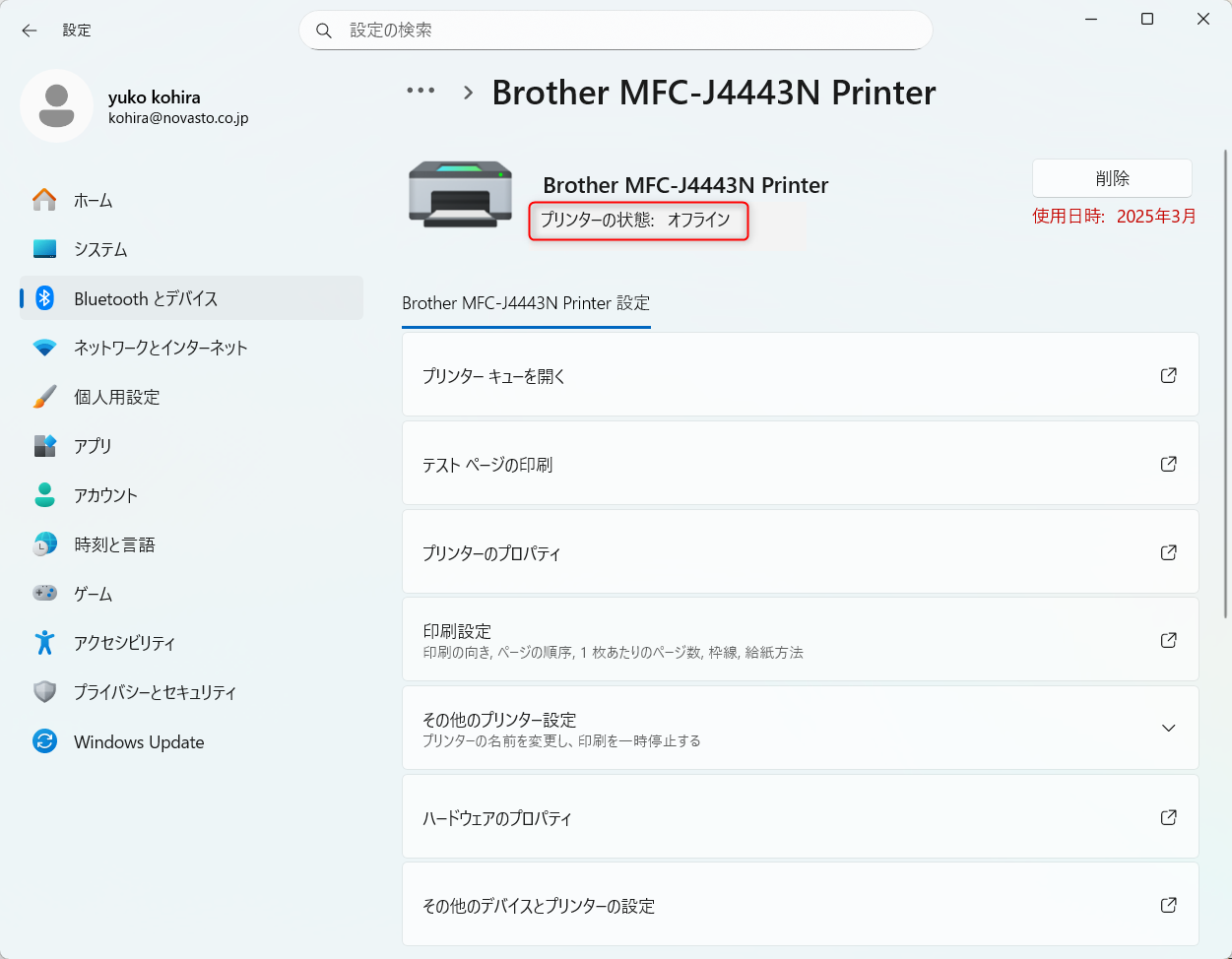Screen dimensions: 1232x959
Task: Open 時刻と言語 settings
Action: (191, 544)
